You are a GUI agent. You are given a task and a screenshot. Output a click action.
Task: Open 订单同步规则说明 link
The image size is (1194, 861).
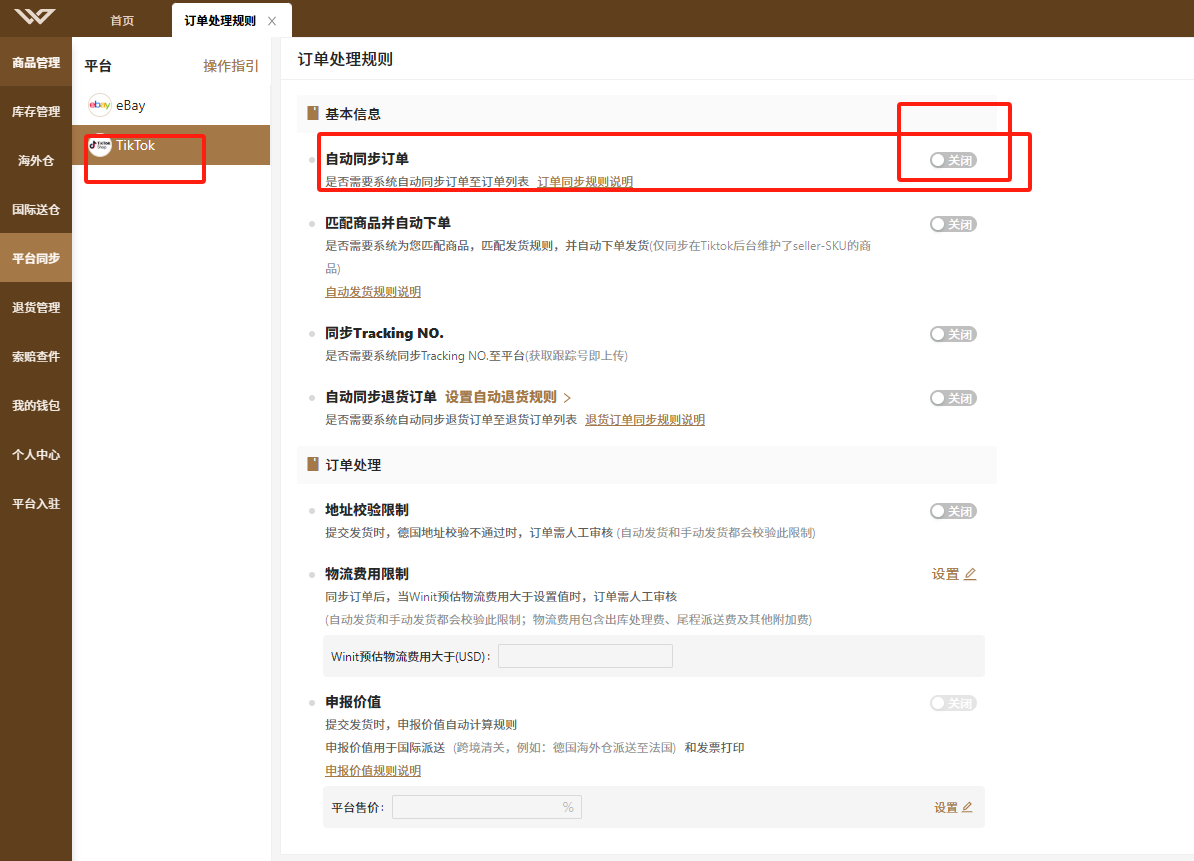pos(585,181)
